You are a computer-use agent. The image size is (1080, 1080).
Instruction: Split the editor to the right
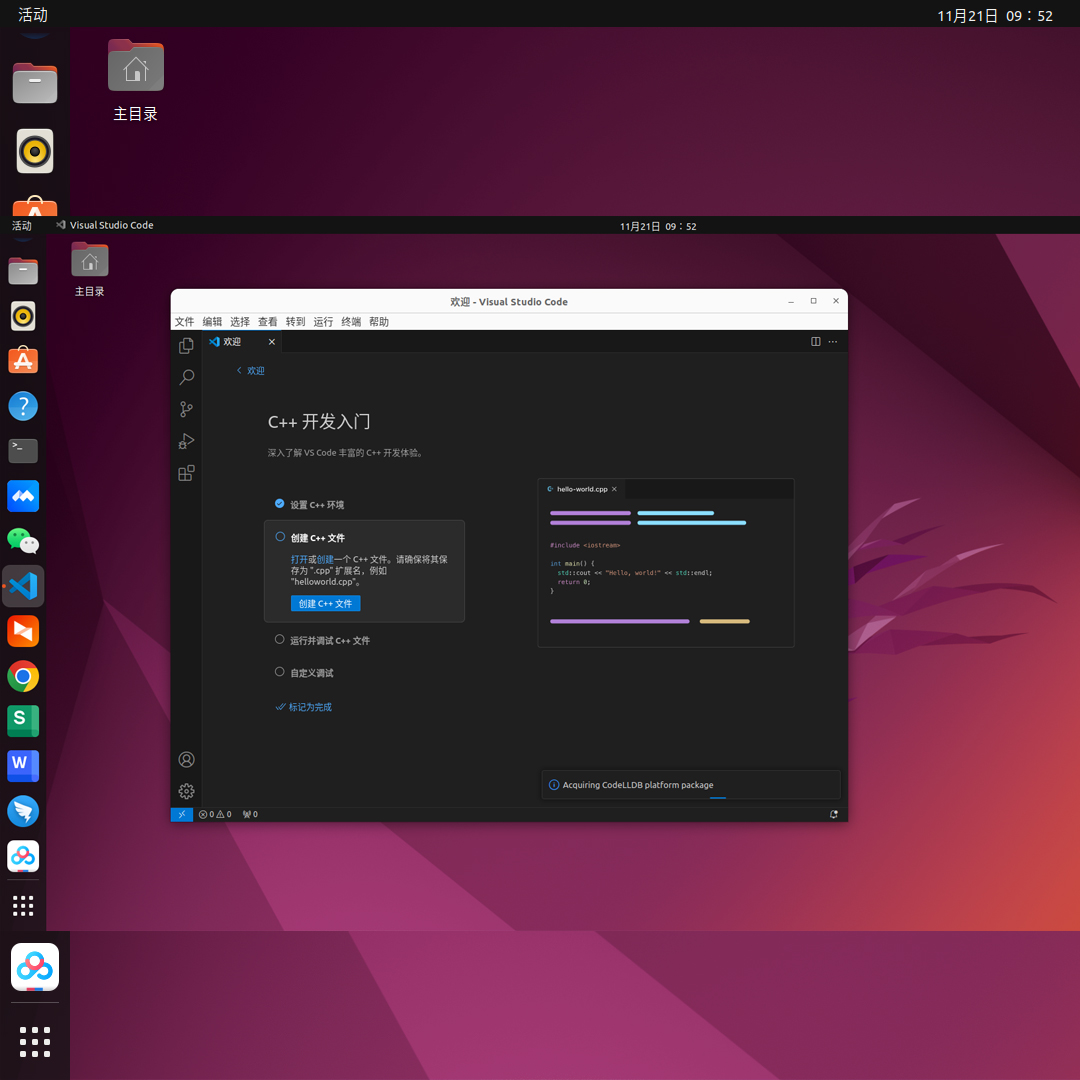pyautogui.click(x=816, y=342)
